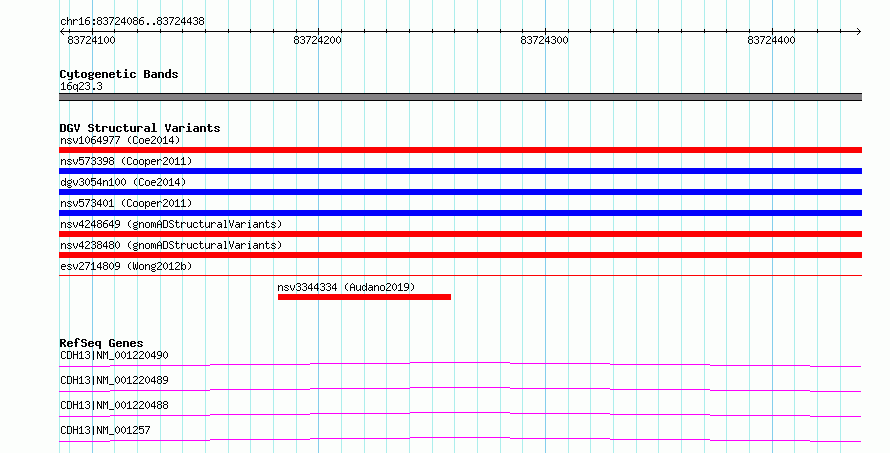Click nsv4248649 (gnomADStructuralVariants) label
Screen dimensions: 890x453
[171, 224]
